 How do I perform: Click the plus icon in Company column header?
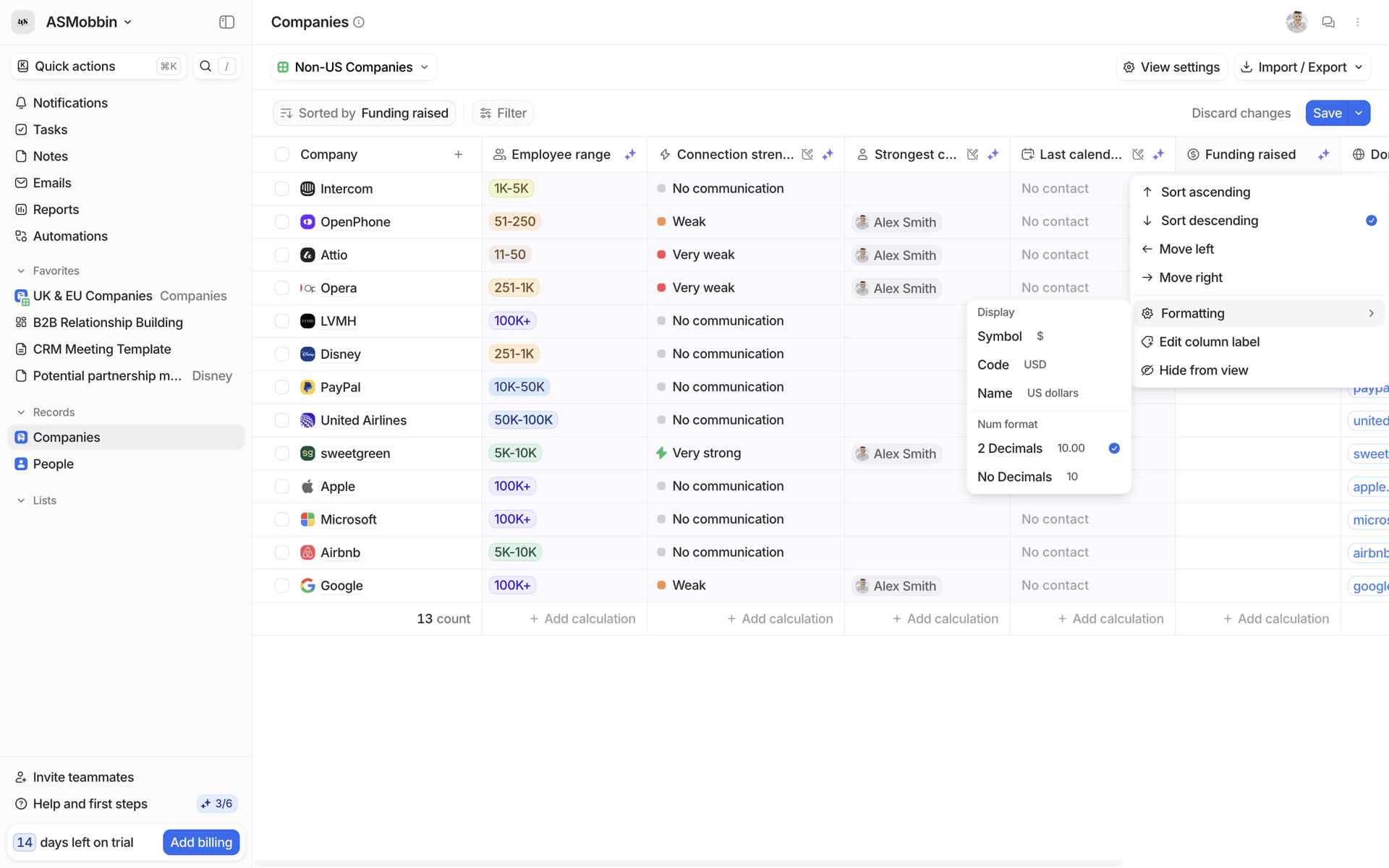click(x=458, y=154)
